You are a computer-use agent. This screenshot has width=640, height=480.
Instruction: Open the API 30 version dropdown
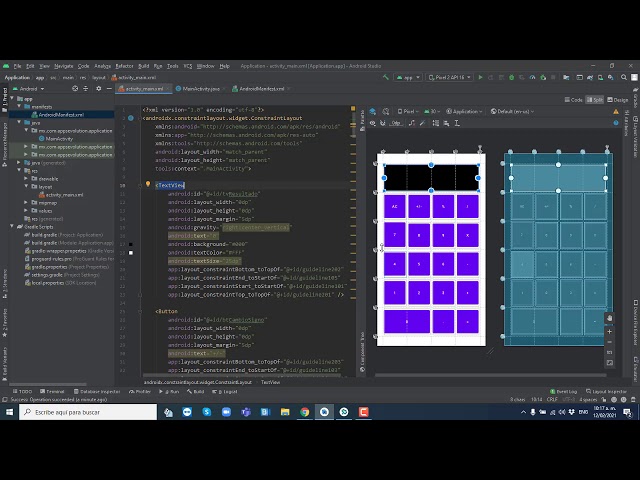pos(432,111)
